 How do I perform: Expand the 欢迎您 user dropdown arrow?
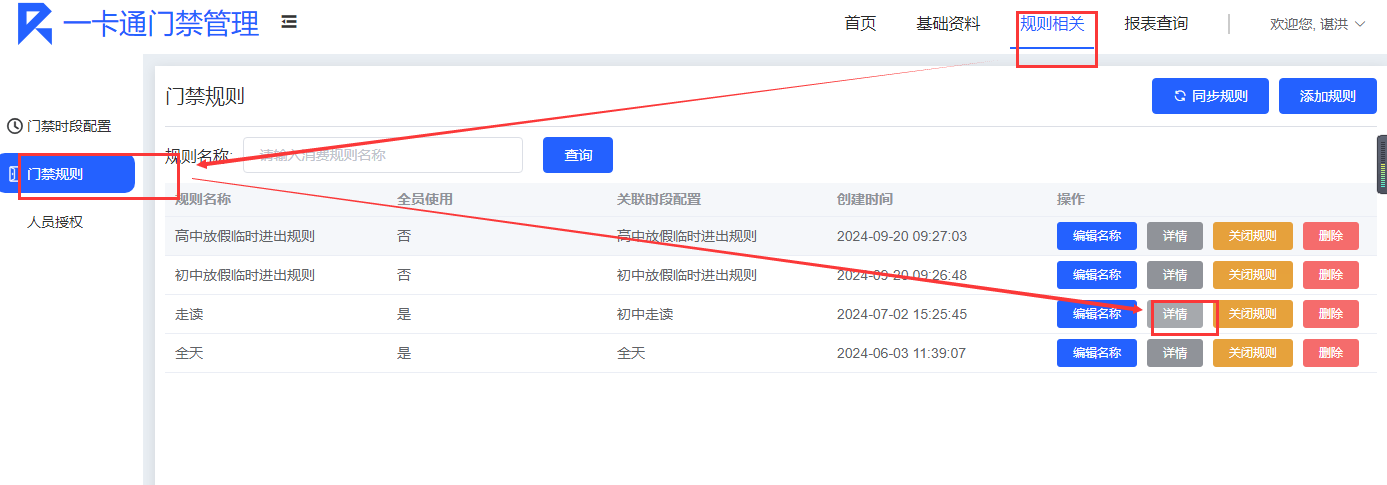point(1359,24)
